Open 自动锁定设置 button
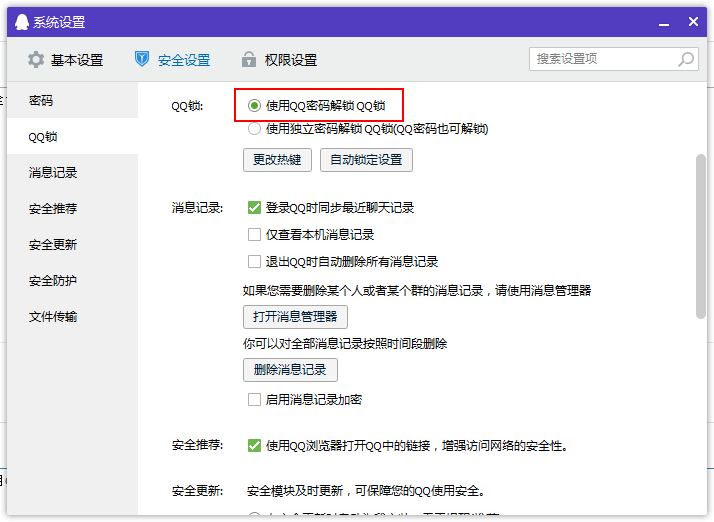714x522 pixels. pyautogui.click(x=366, y=160)
